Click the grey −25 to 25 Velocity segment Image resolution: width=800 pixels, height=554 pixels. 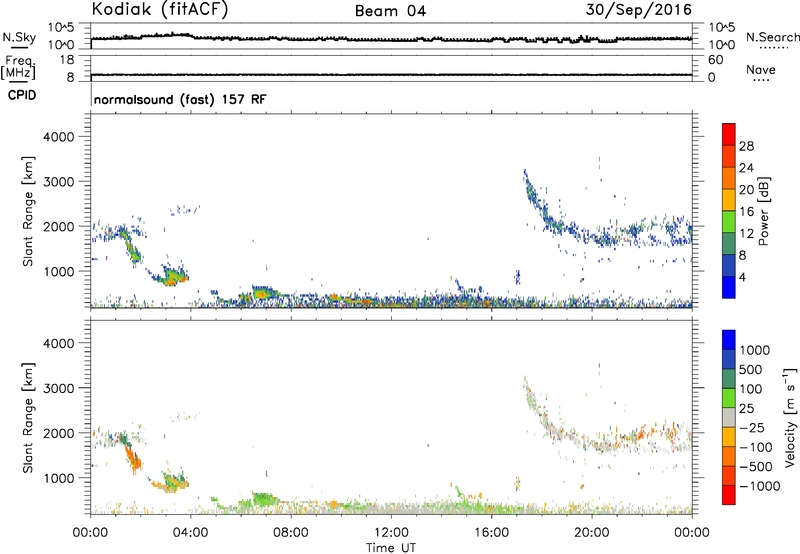729,417
